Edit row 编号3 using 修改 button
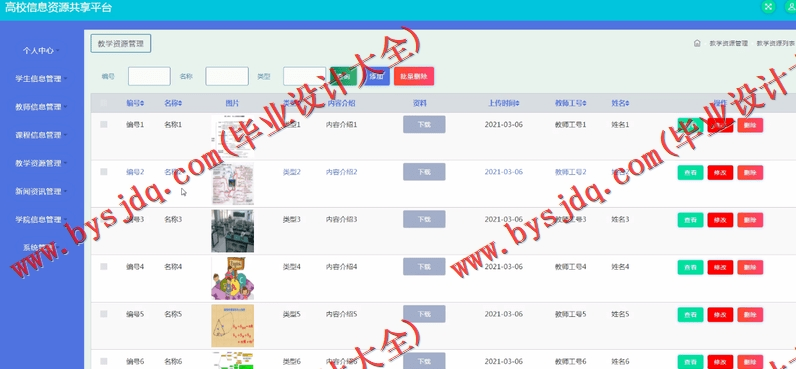 coord(720,220)
